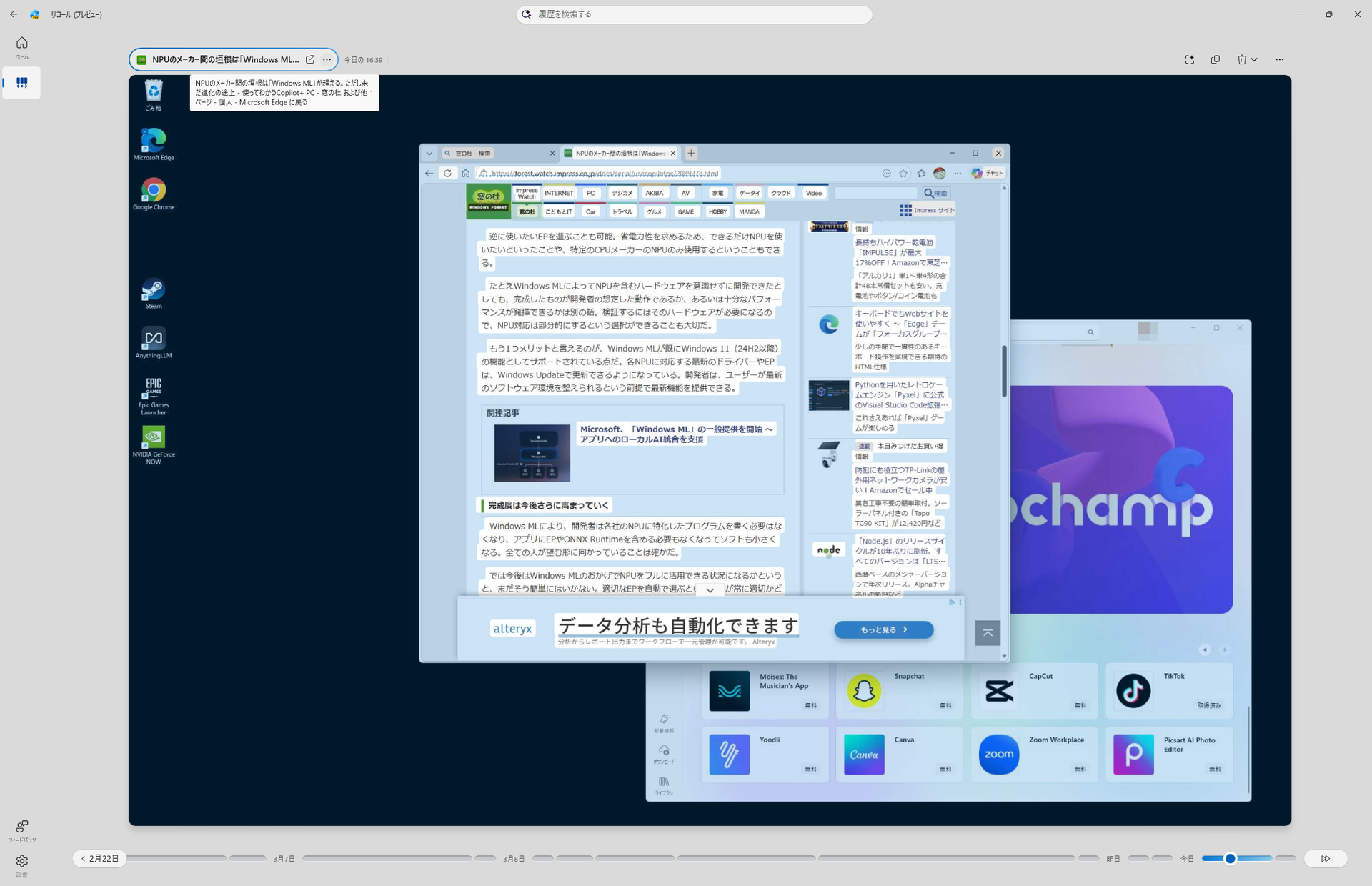Open more options at the top right

[x=1279, y=60]
